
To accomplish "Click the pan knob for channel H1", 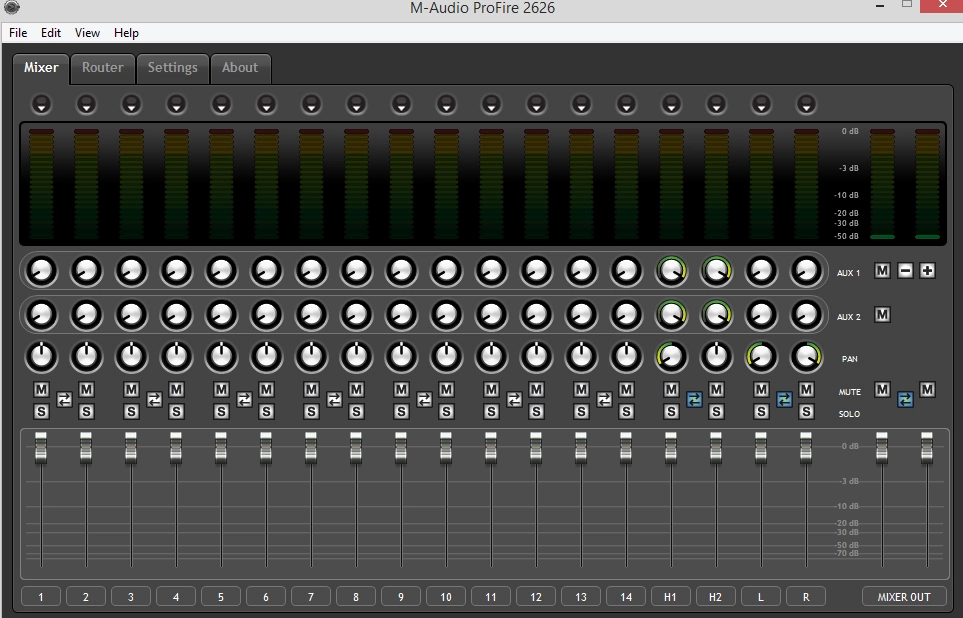I will 671,357.
